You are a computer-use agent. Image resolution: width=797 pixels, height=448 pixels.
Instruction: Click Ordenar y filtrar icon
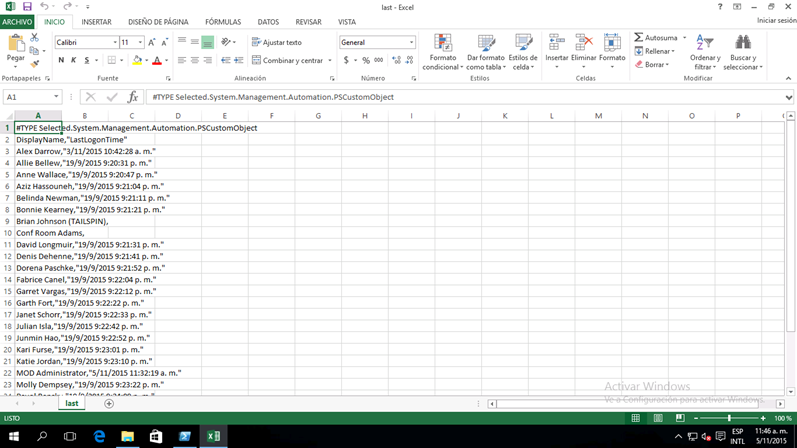pos(705,43)
